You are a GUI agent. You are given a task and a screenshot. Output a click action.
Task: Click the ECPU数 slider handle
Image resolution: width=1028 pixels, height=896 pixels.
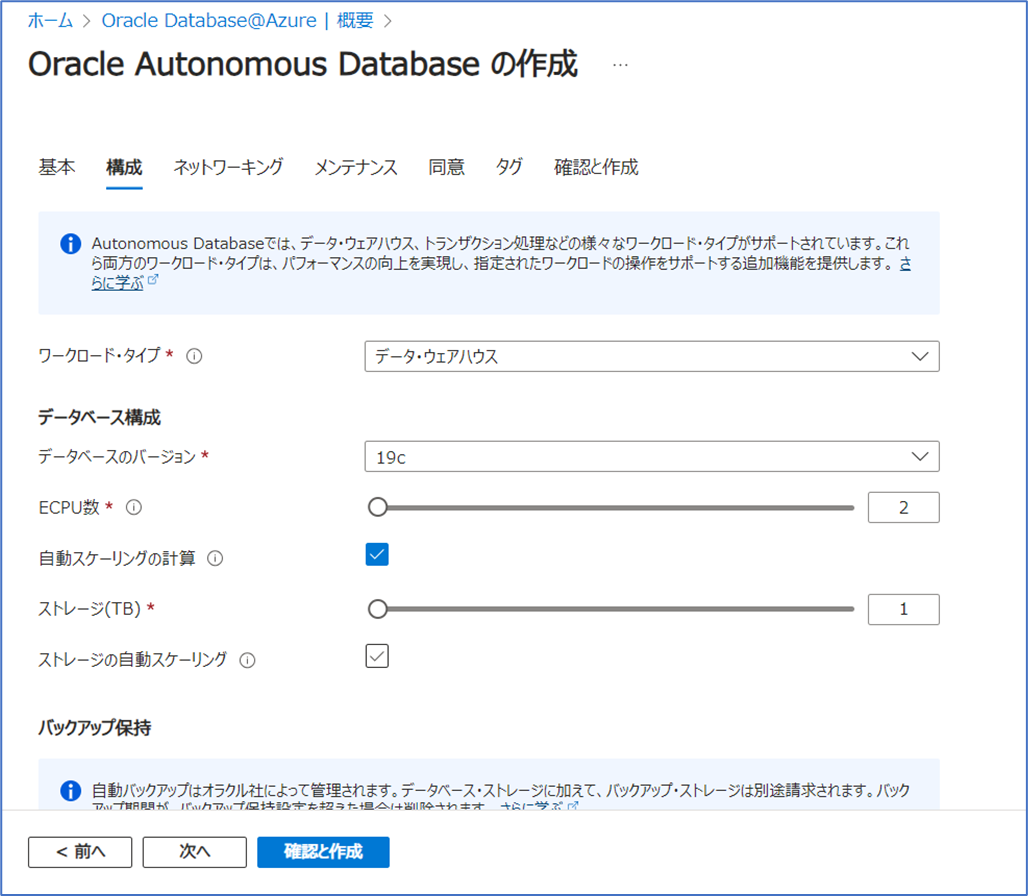click(378, 507)
